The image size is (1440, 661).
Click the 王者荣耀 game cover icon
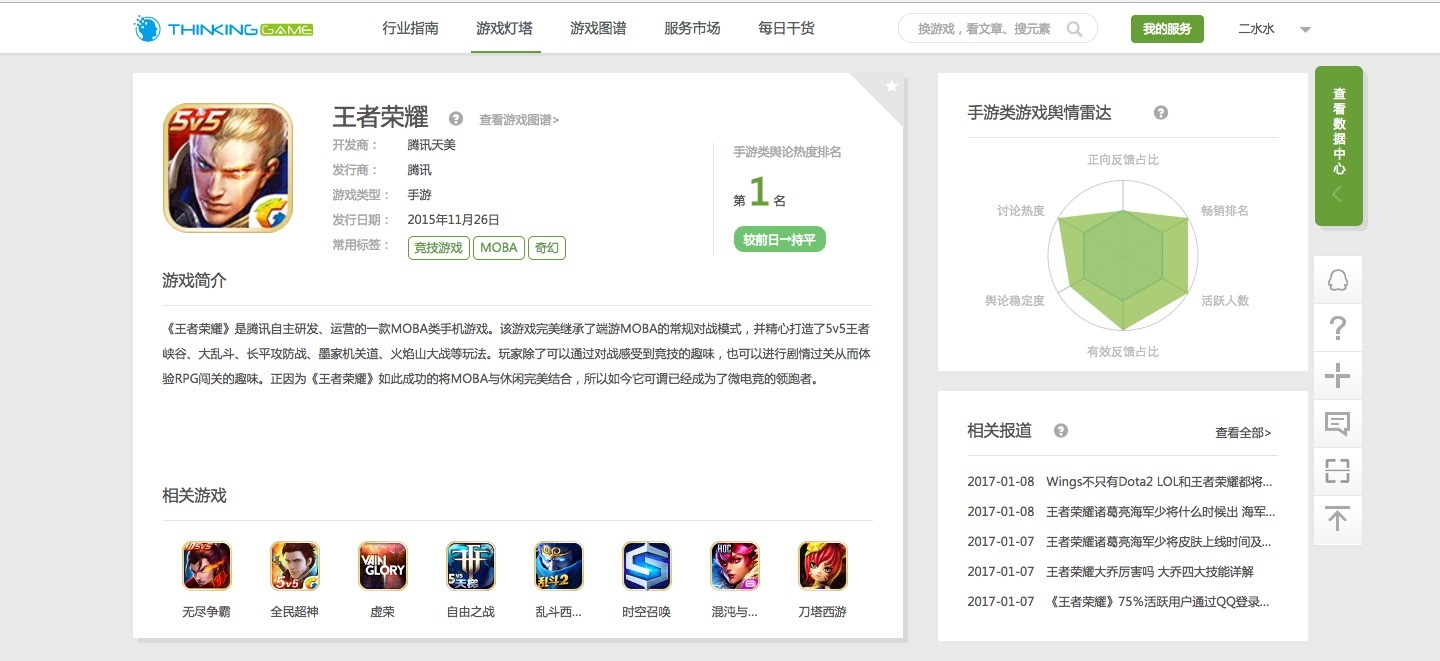(228, 168)
